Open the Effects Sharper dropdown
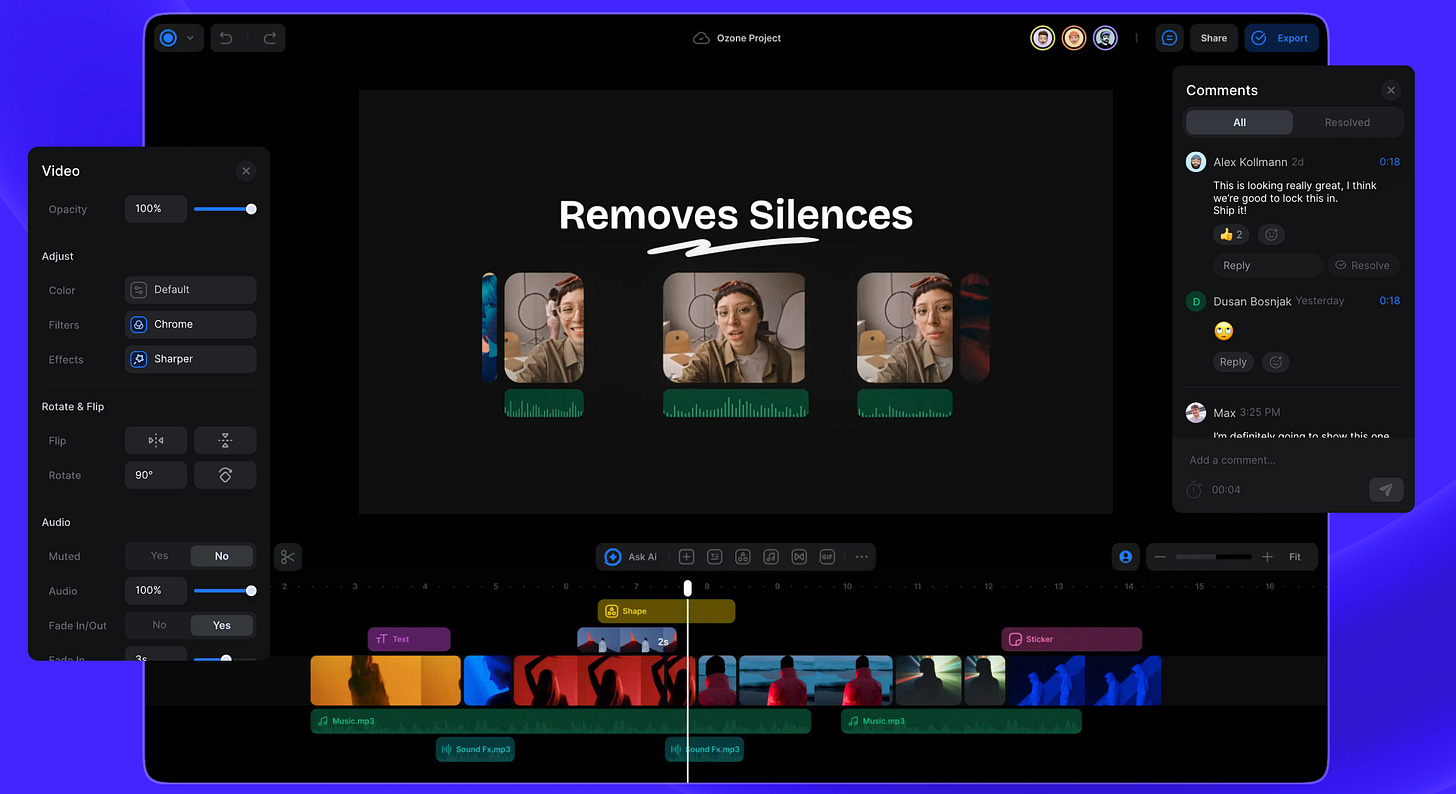The image size is (1456, 794). pyautogui.click(x=190, y=359)
